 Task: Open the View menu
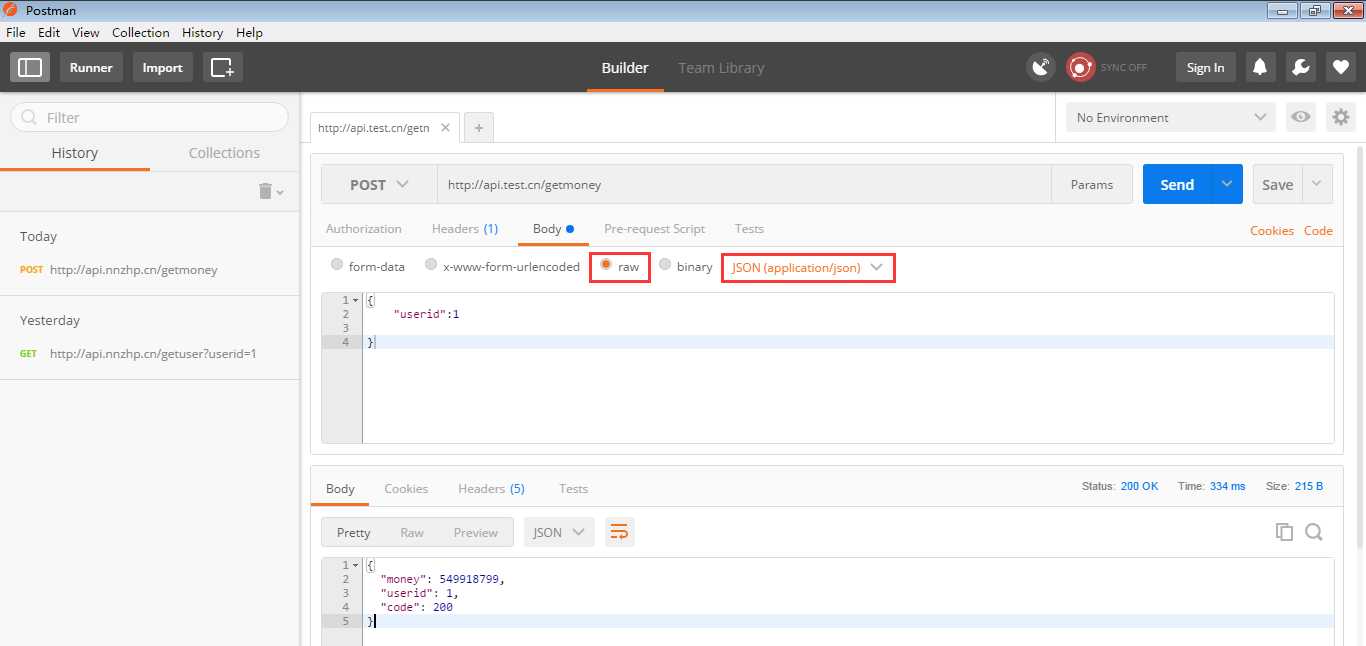pyautogui.click(x=86, y=32)
